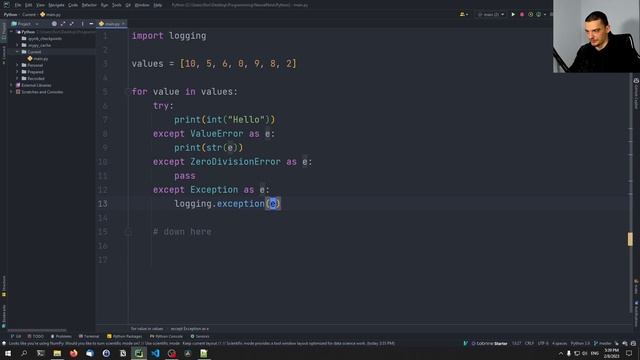Image resolution: width=640 pixels, height=360 pixels.
Task: Open the Bookmarks side tool tab
Action: (4, 316)
